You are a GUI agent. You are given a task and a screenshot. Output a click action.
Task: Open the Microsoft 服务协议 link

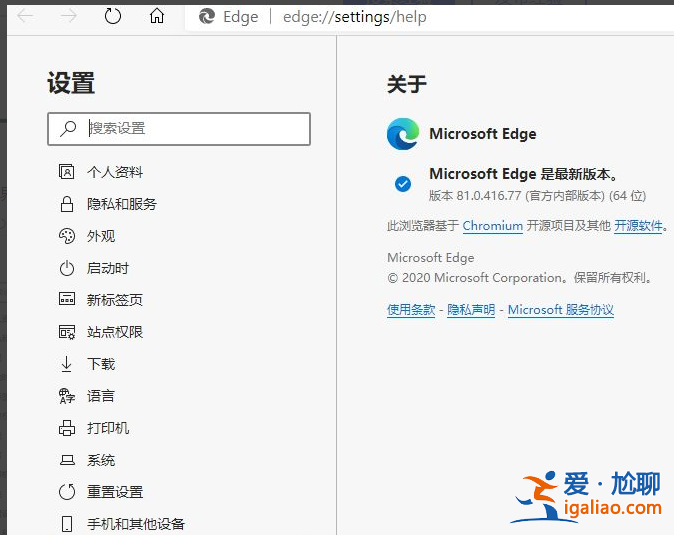click(x=561, y=309)
